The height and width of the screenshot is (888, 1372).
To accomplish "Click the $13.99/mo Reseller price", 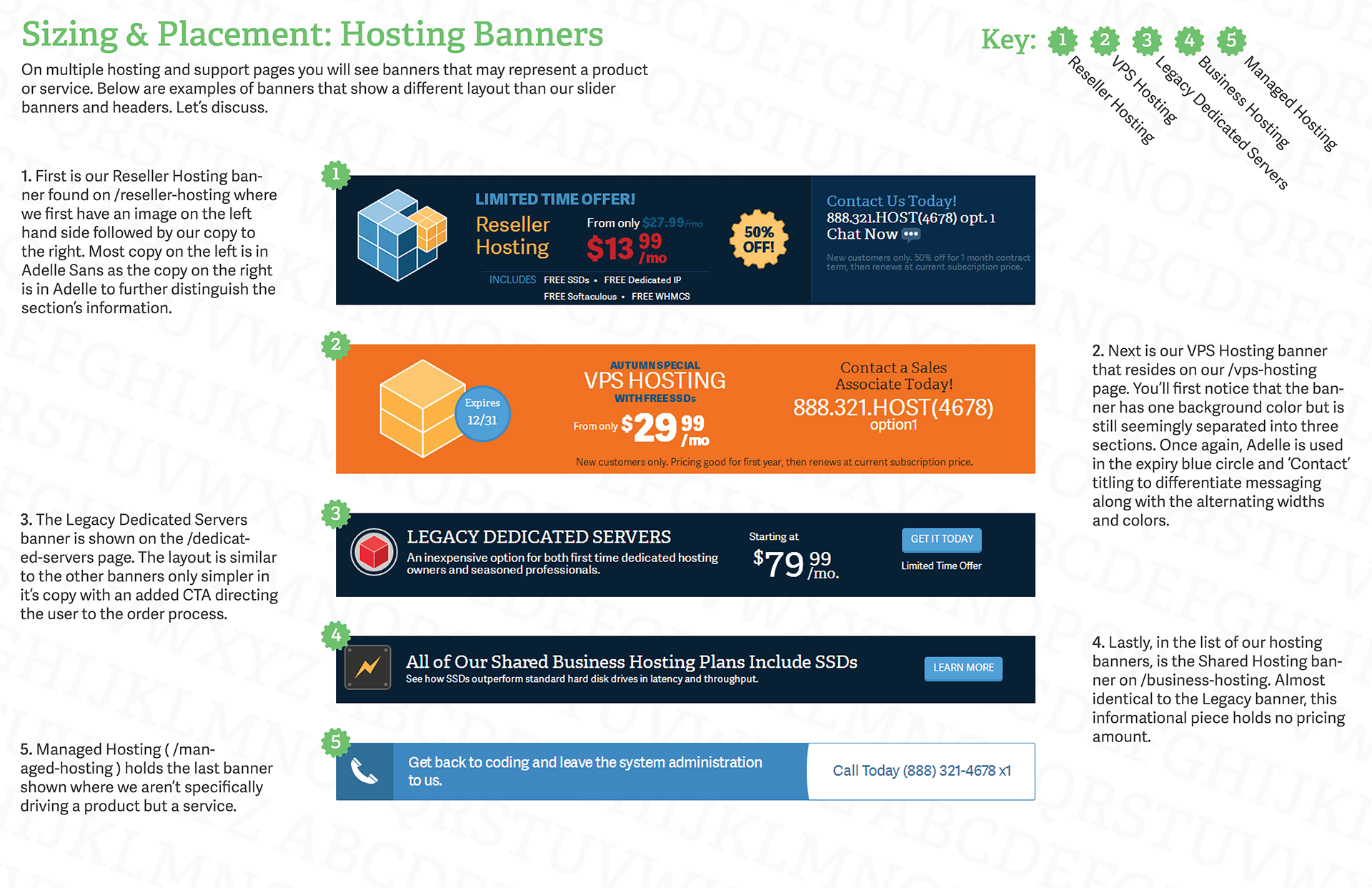I will (626, 248).
